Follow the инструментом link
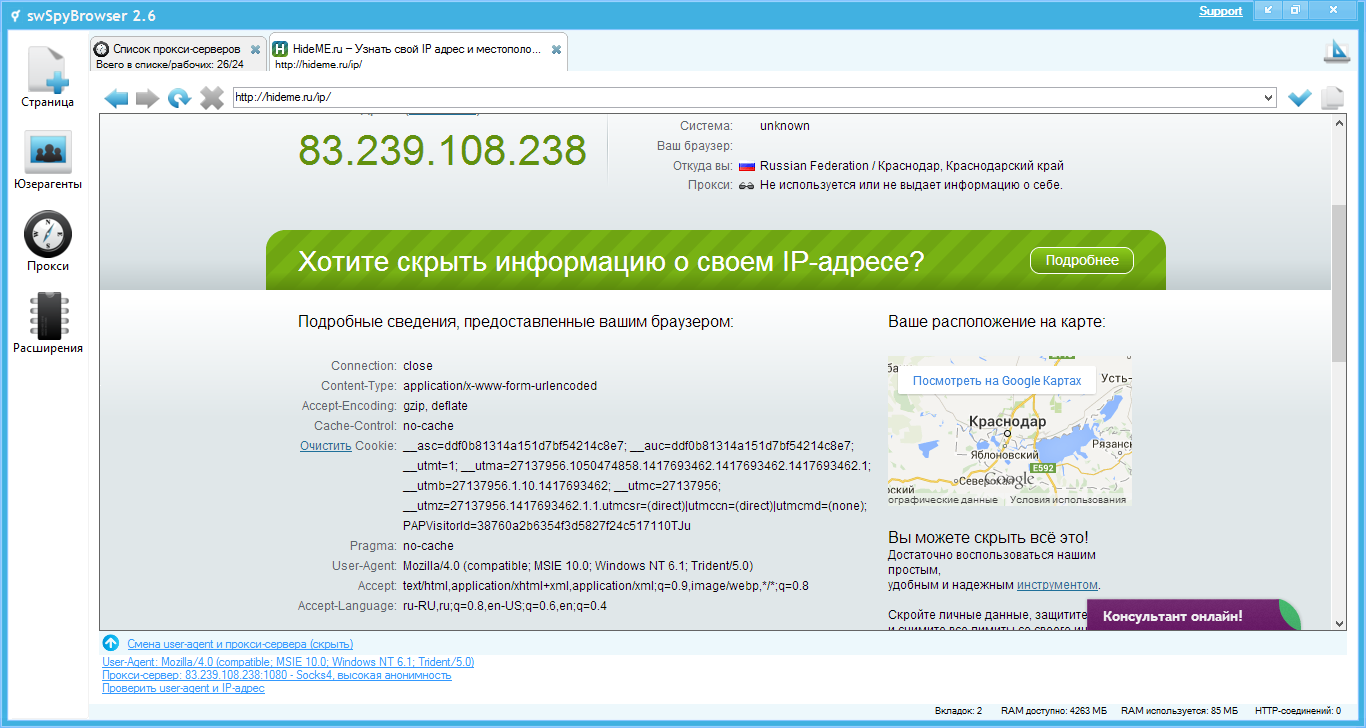 [1057, 585]
